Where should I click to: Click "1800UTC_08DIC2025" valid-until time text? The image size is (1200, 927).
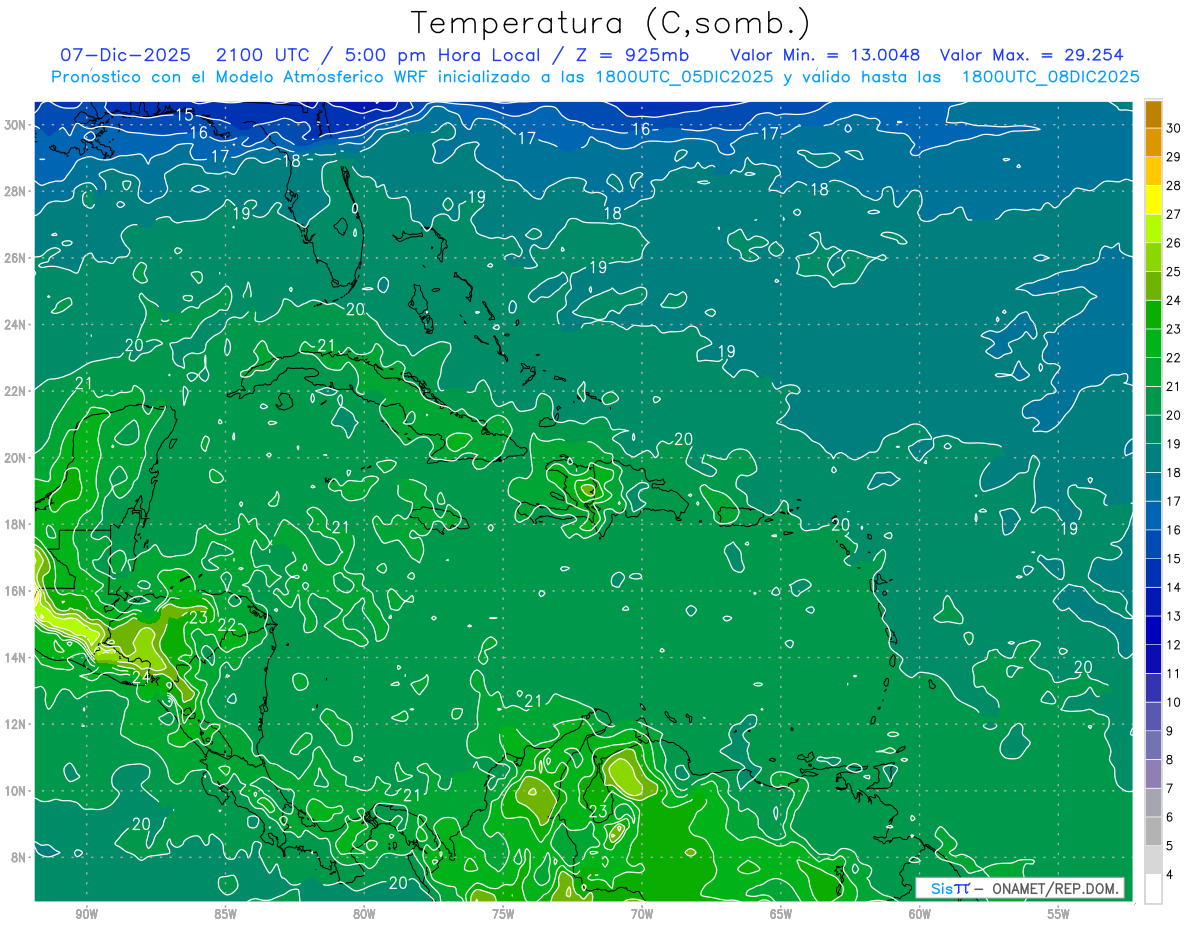[x=1050, y=76]
